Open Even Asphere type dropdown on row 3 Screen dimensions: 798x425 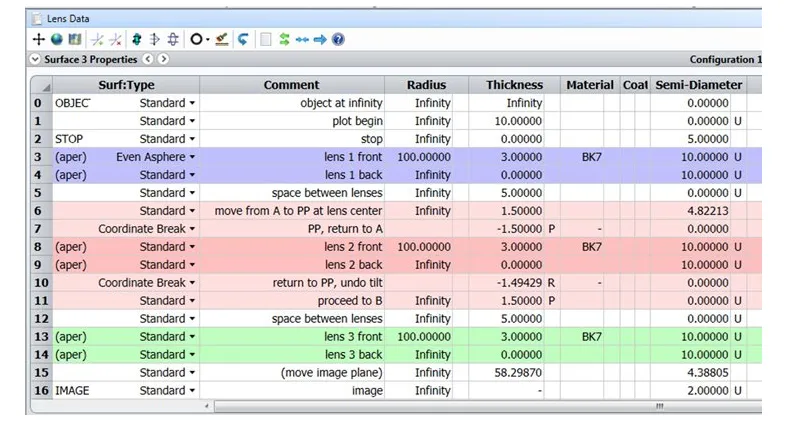(192, 157)
